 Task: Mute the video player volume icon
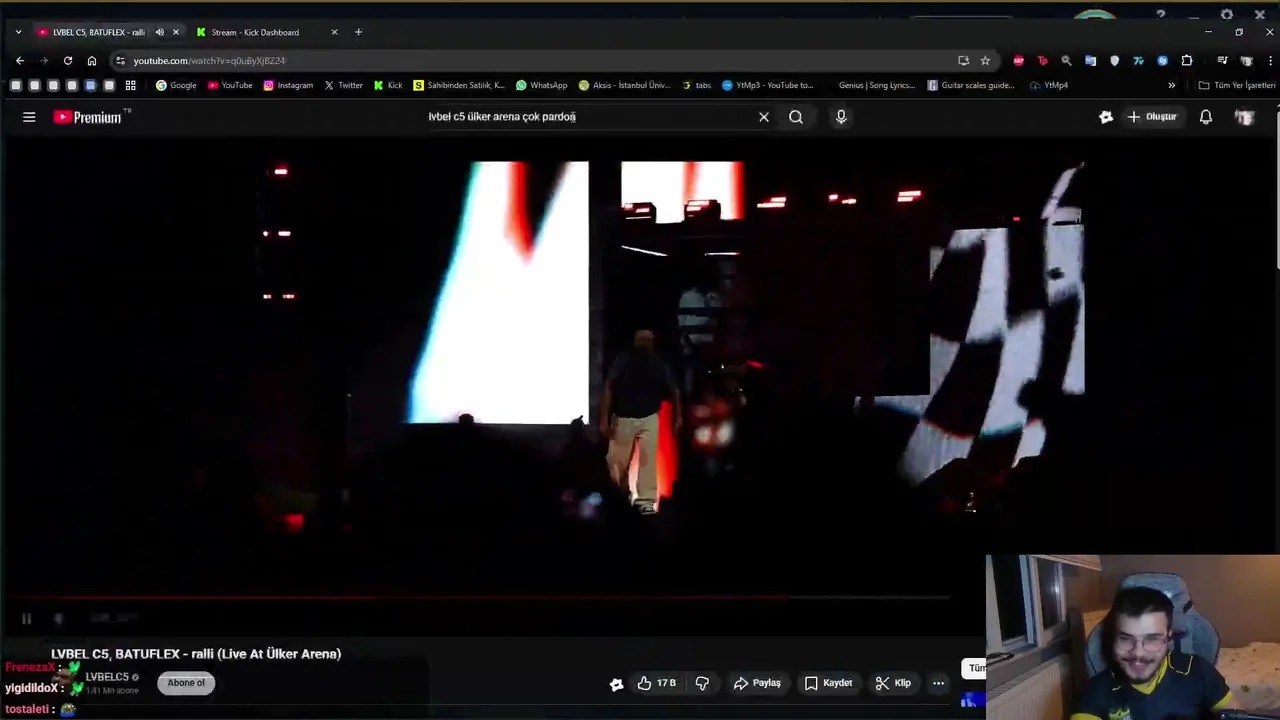click(x=58, y=619)
